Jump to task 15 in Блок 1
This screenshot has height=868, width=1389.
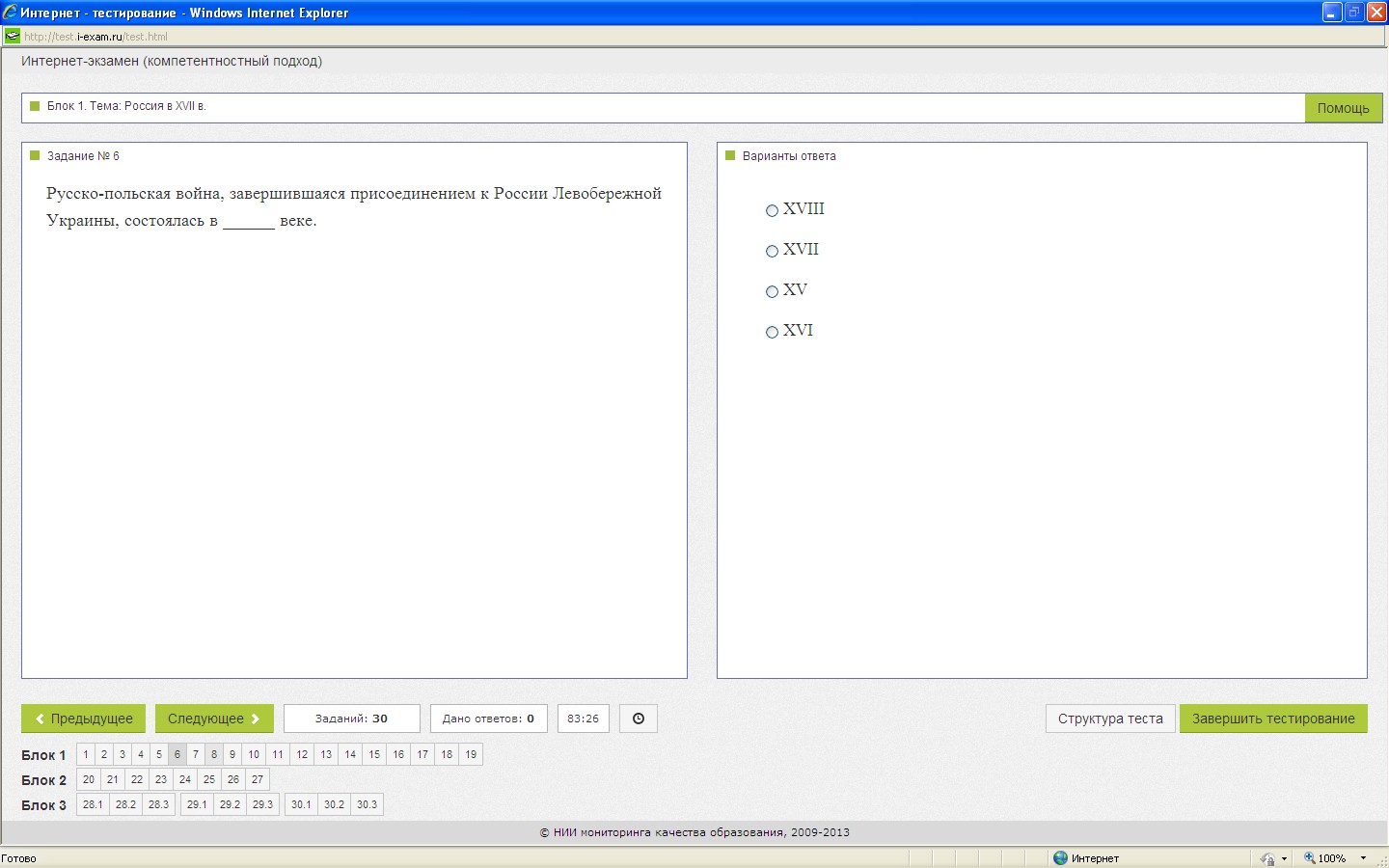point(374,754)
